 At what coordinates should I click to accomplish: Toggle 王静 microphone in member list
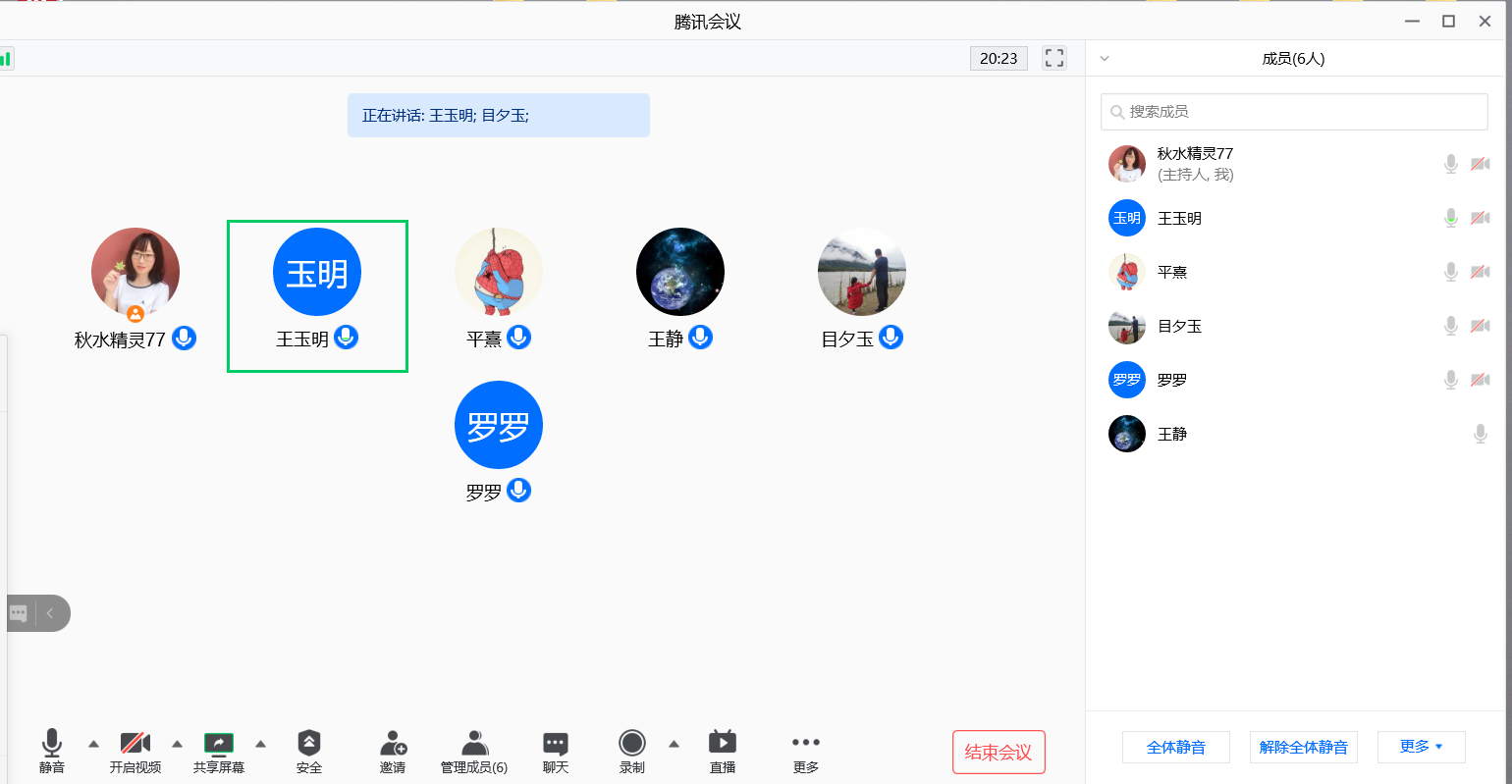[x=1481, y=434]
